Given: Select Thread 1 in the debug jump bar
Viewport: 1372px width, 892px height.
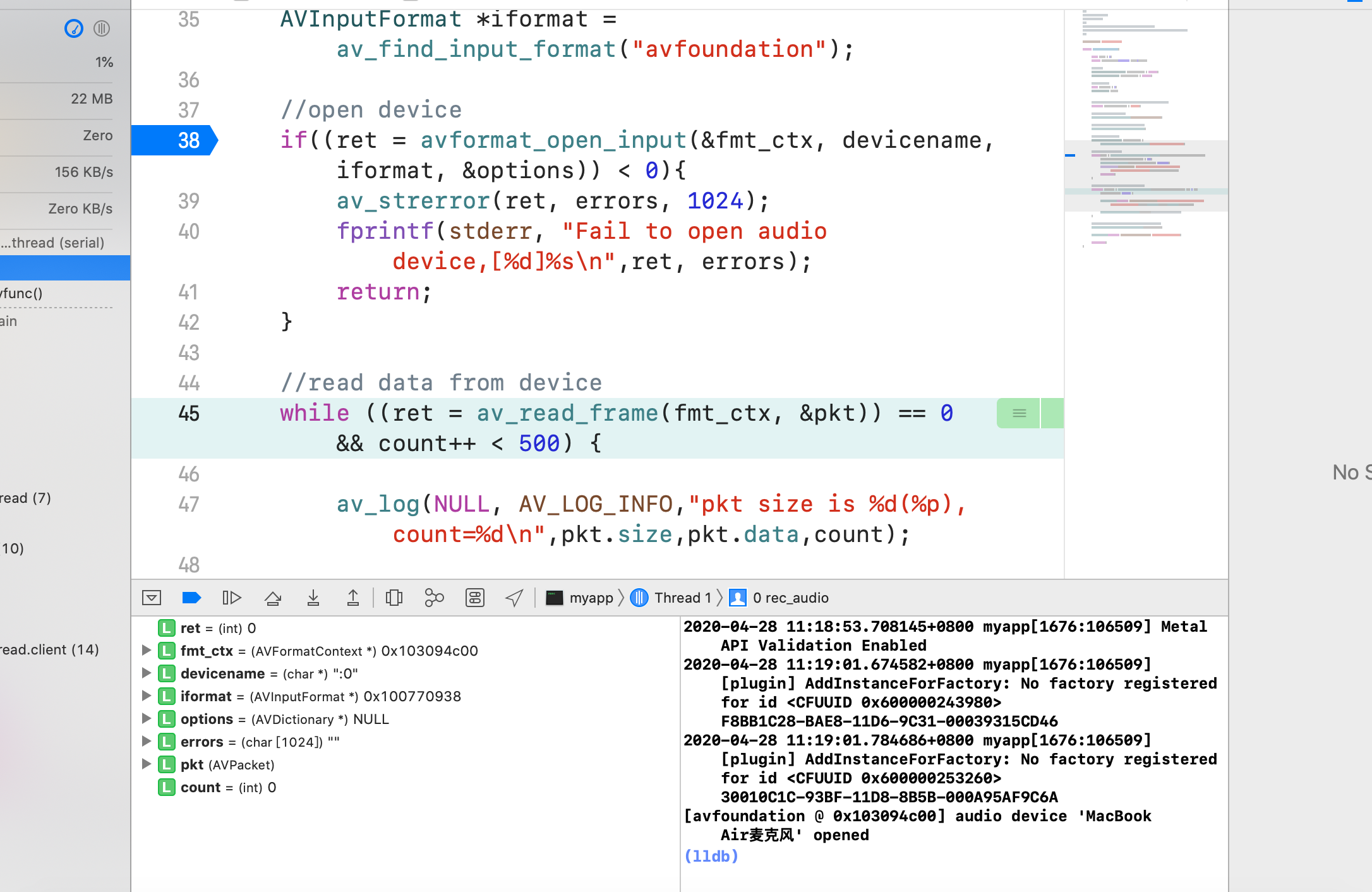Looking at the screenshot, I should pos(682,598).
